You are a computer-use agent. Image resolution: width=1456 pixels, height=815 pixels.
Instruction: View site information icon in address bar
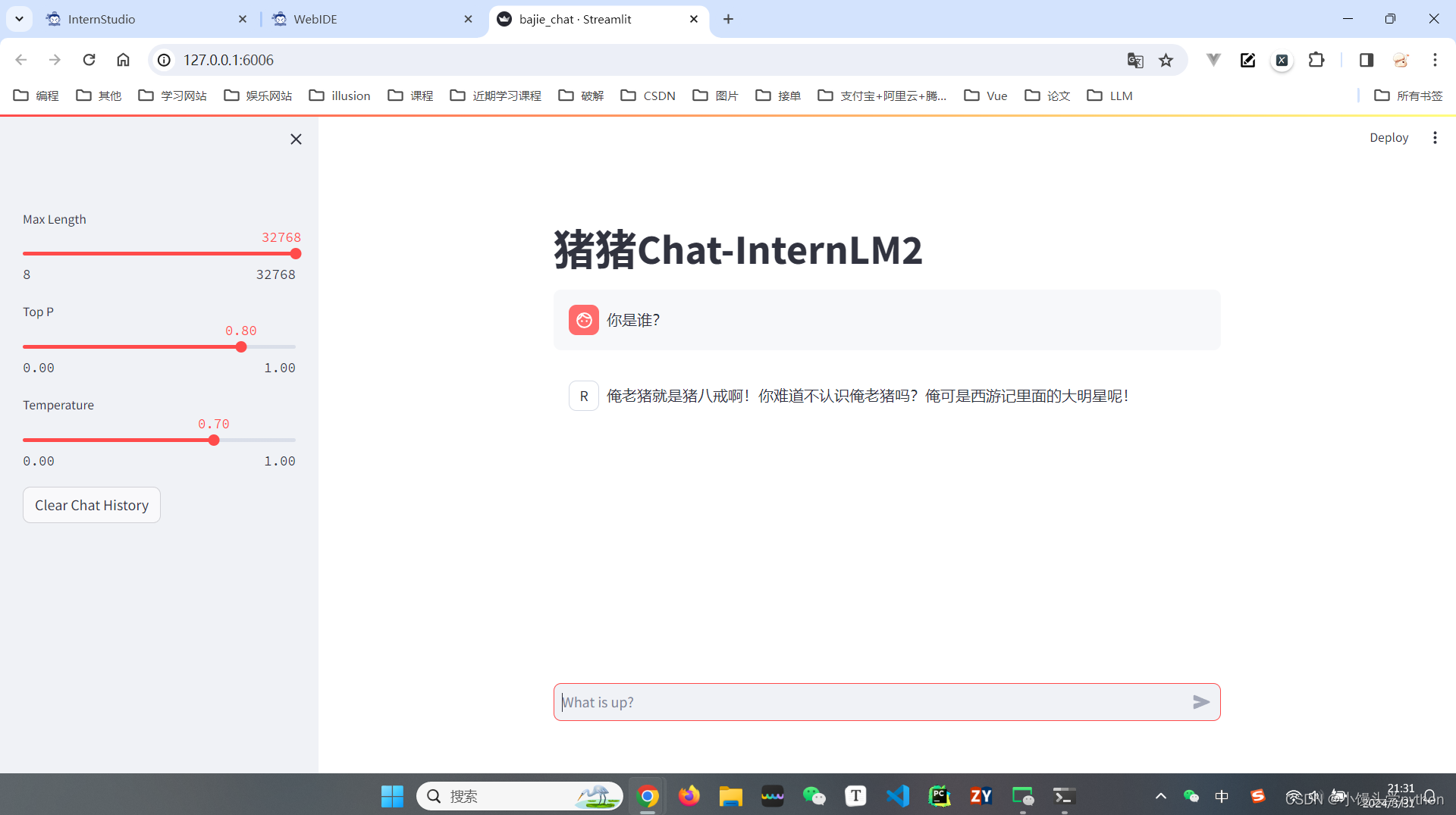(x=164, y=60)
